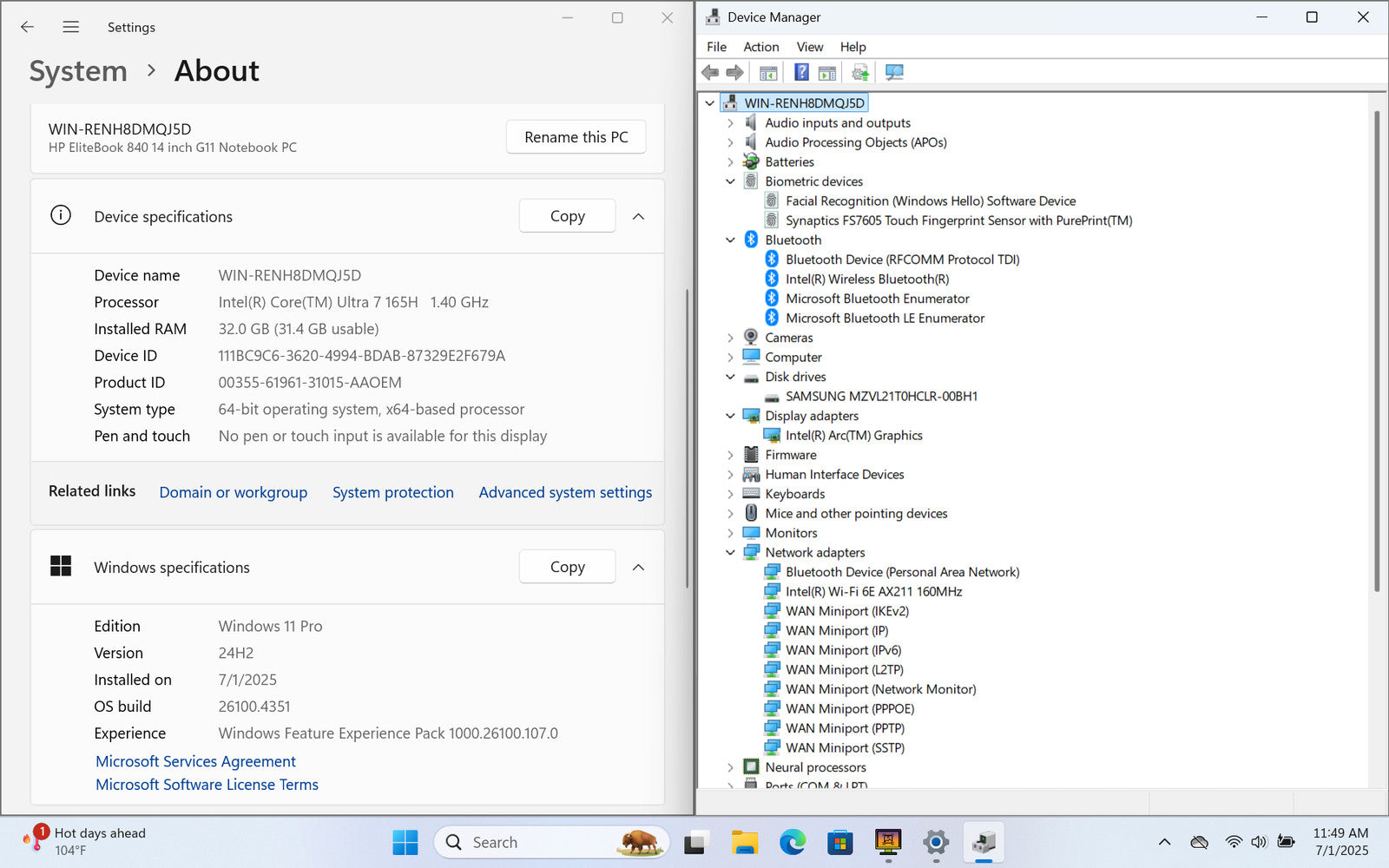This screenshot has height=868, width=1389.
Task: Click the Show/Hide Console Tree toolbar icon
Action: (768, 73)
